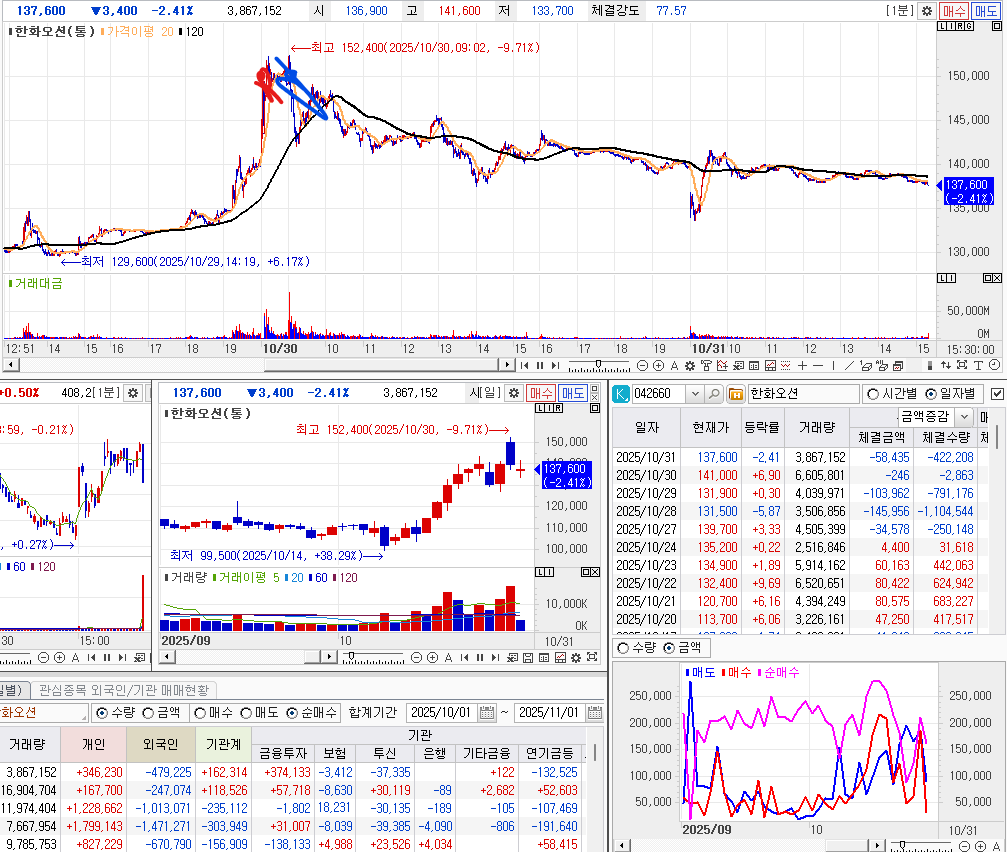This screenshot has height=852, width=1007.
Task: Zoom in the daily chart with plus circle icon
Action: click(432, 657)
